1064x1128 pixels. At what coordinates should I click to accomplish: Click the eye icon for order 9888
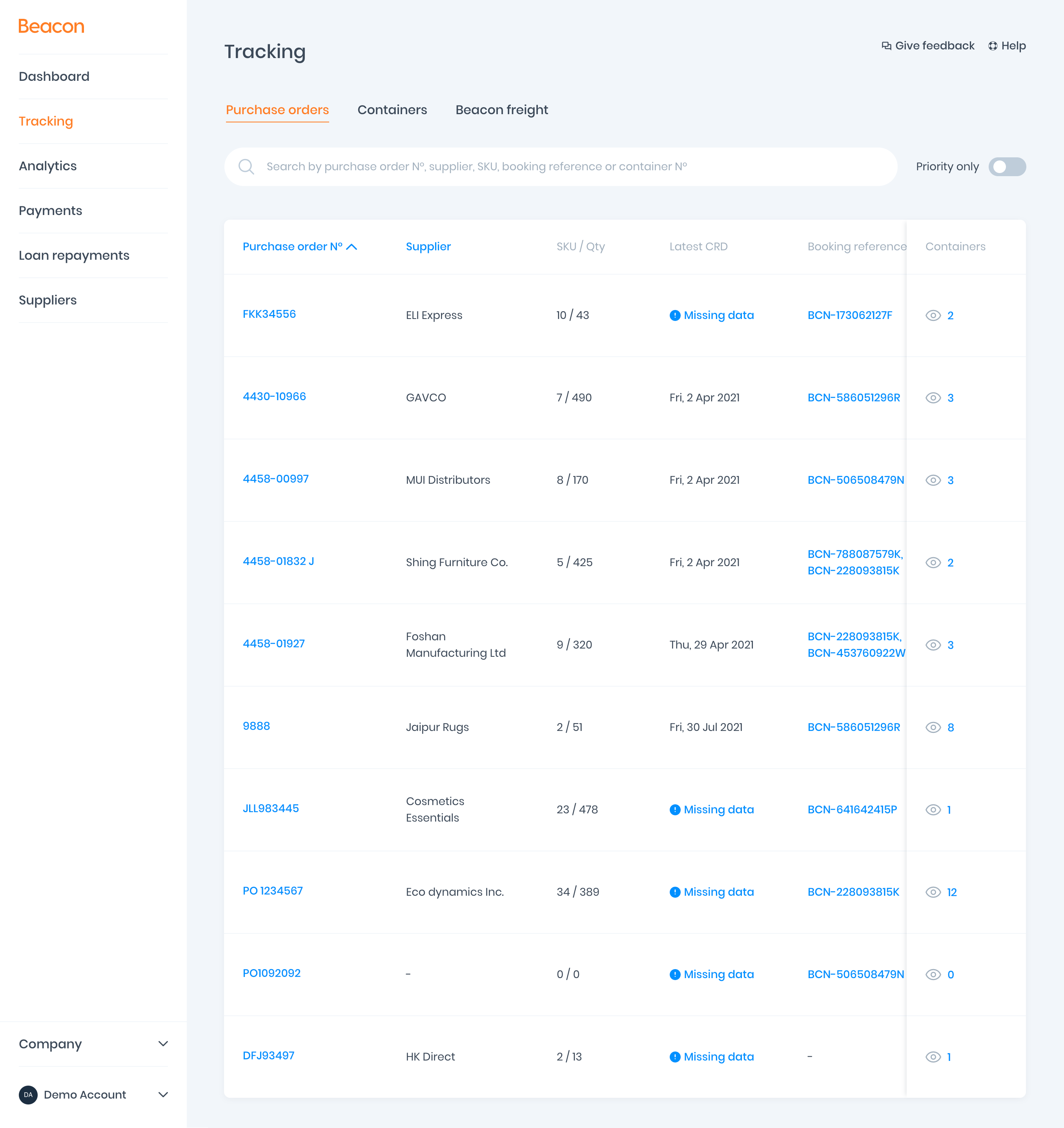[933, 727]
